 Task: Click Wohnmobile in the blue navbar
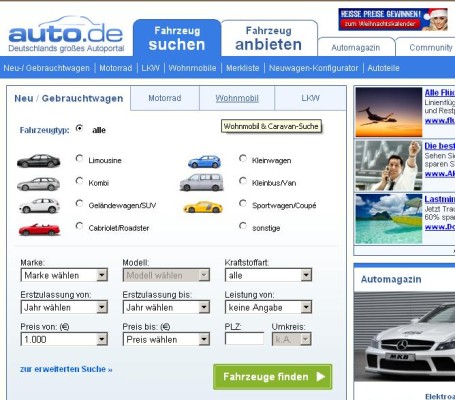[192, 68]
